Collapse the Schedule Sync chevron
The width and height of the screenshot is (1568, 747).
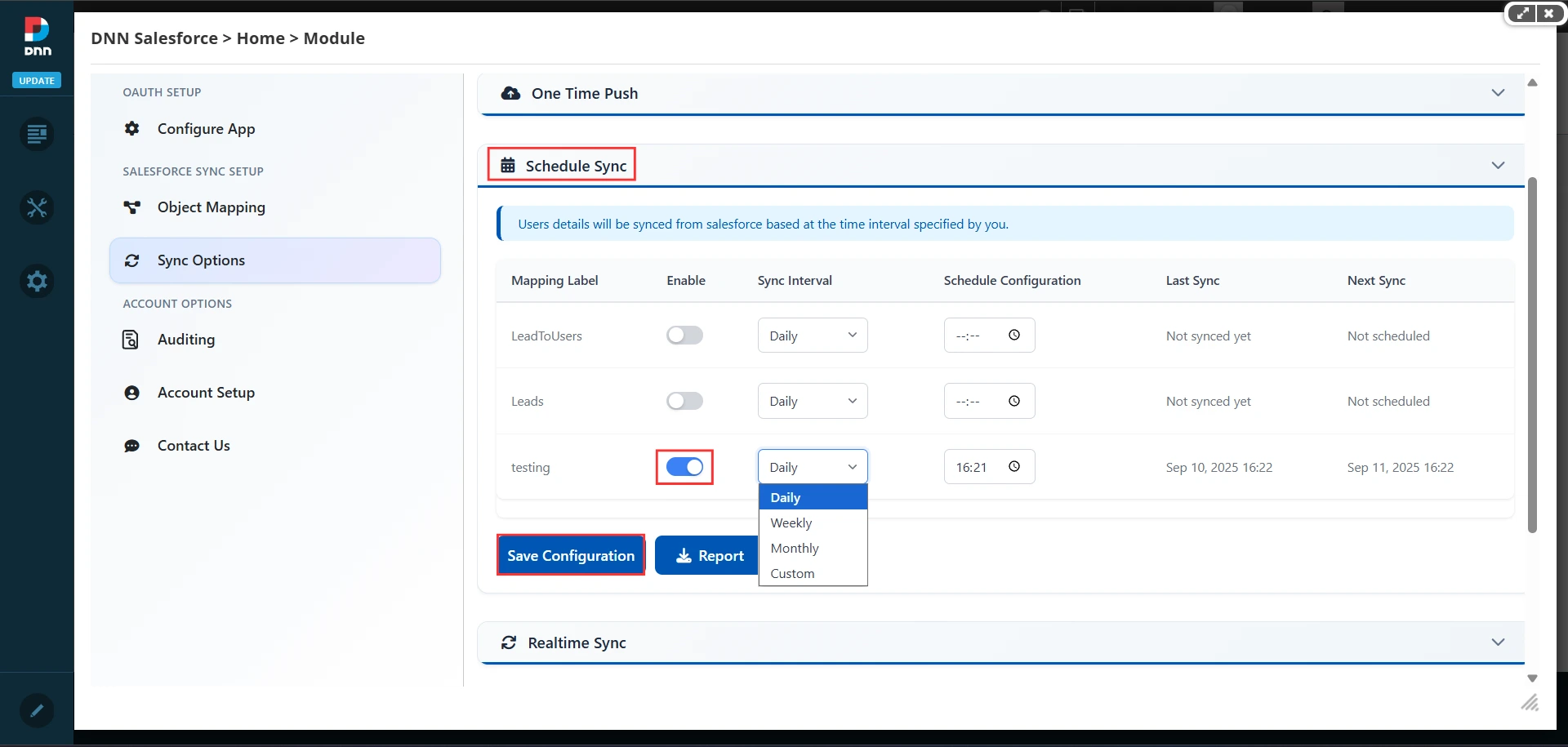1498,165
